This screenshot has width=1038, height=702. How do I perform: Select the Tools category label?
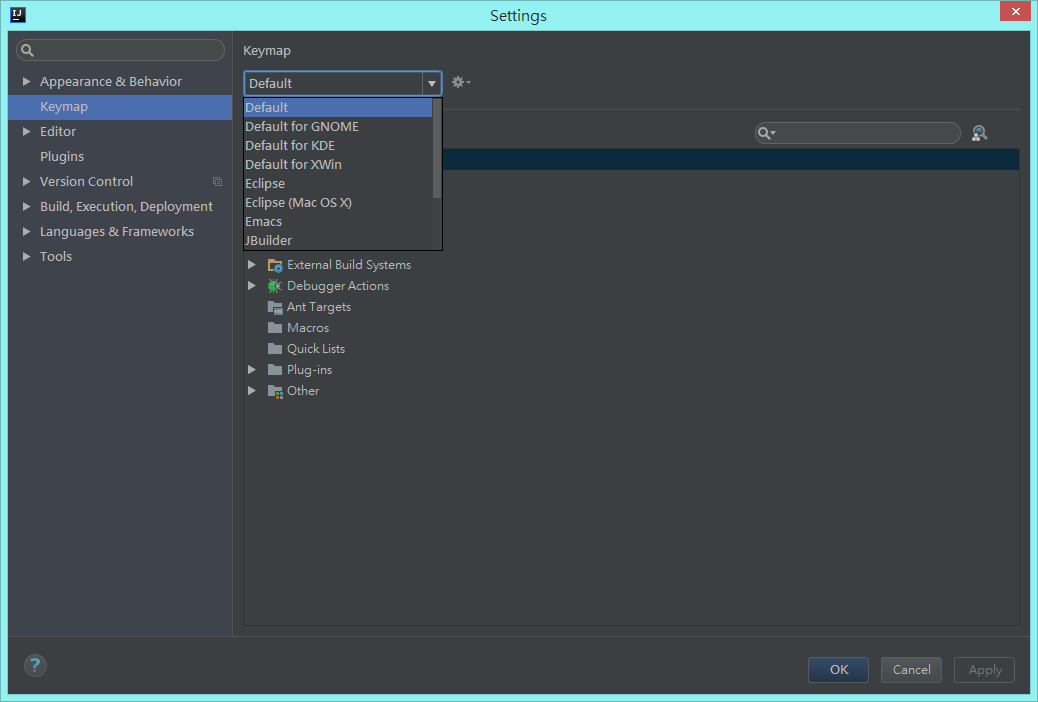[x=56, y=256]
